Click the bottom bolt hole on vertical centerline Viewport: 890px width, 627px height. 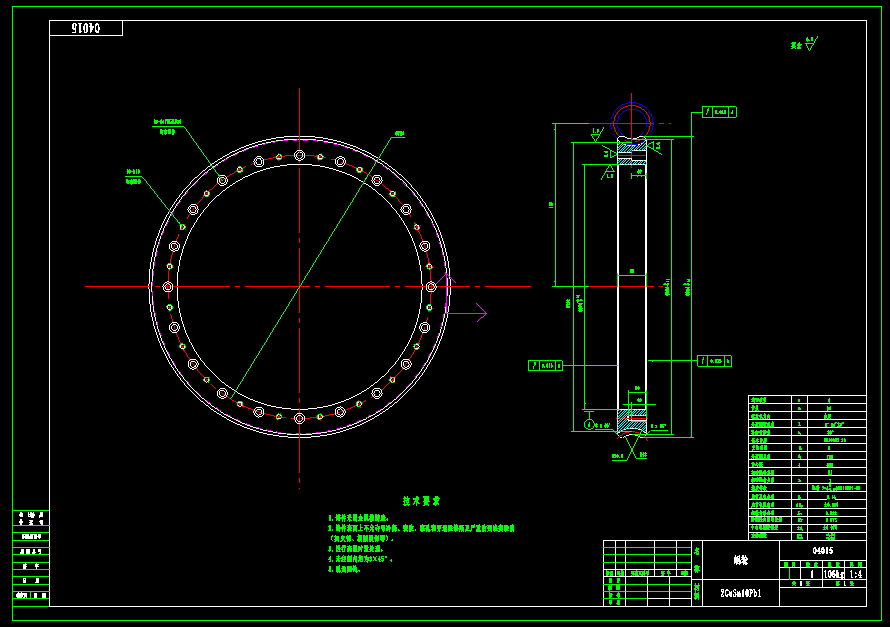point(300,419)
